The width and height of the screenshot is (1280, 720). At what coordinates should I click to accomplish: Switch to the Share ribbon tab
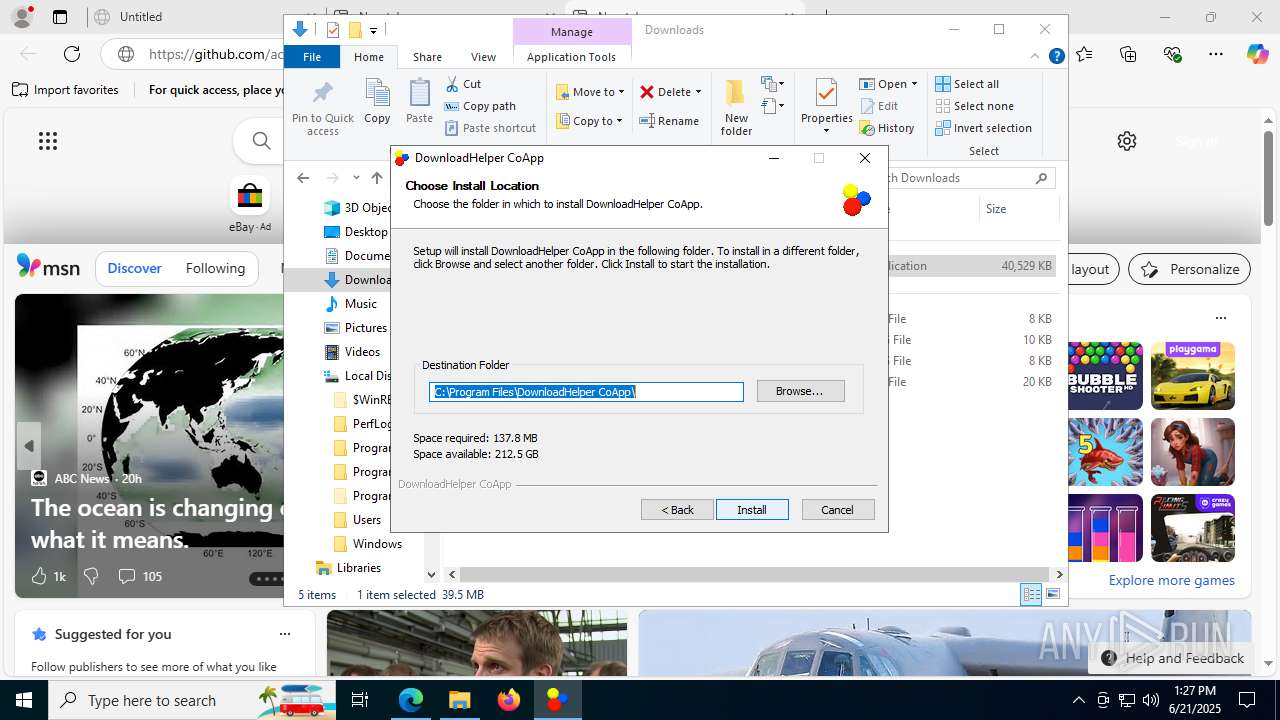tap(427, 57)
